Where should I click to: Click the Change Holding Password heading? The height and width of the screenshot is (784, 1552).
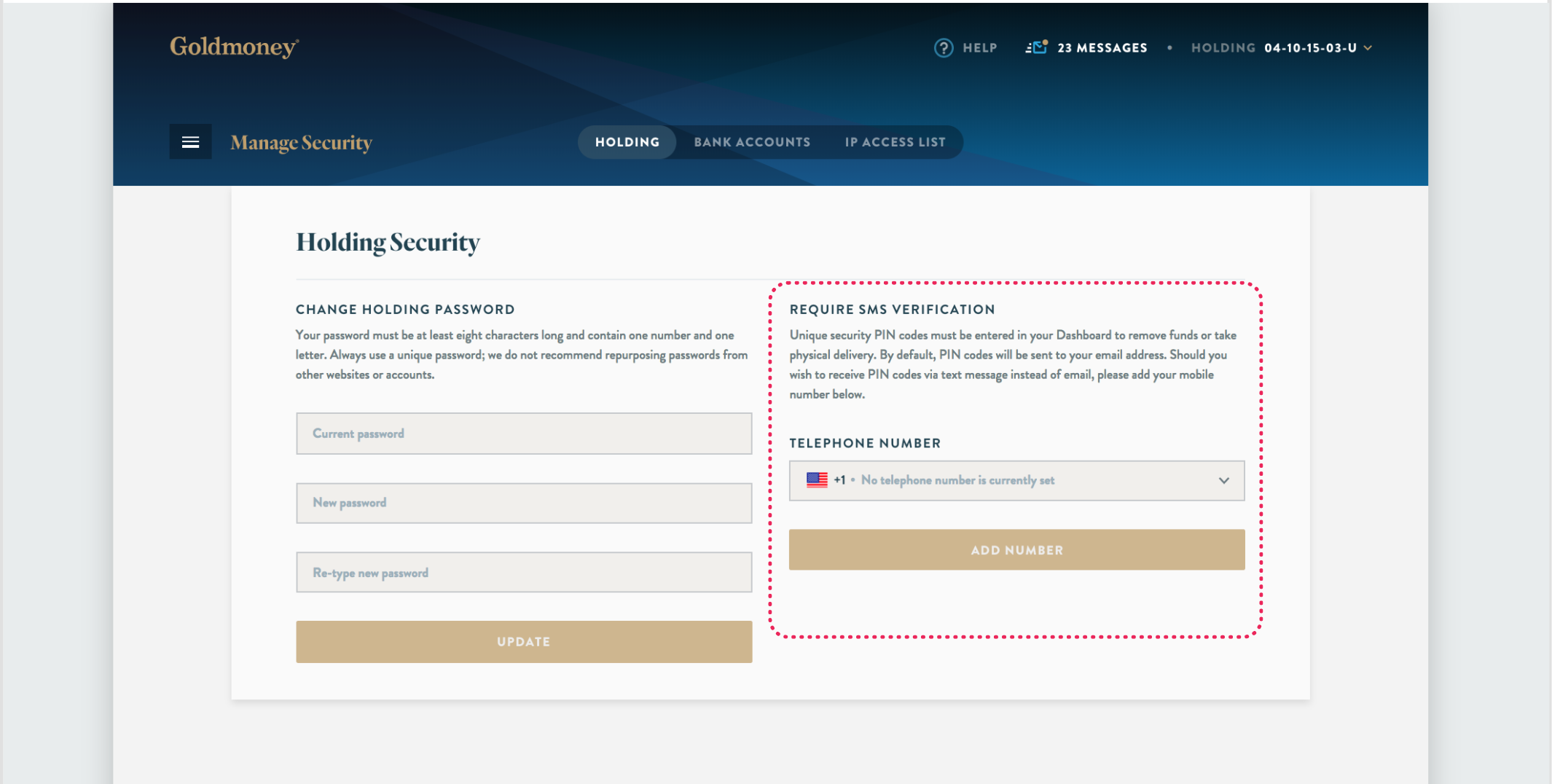[x=405, y=310]
